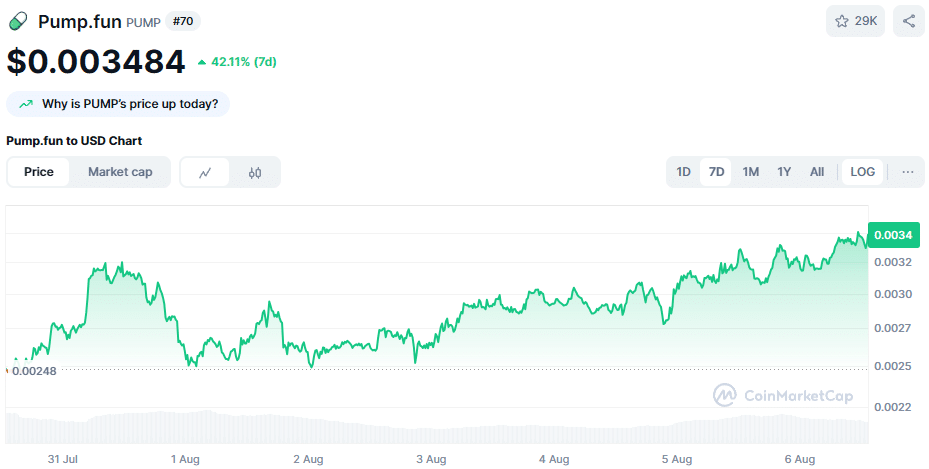Image resolution: width=929 pixels, height=469 pixels.
Task: Click the 2 Aug date label
Action: tap(308, 459)
